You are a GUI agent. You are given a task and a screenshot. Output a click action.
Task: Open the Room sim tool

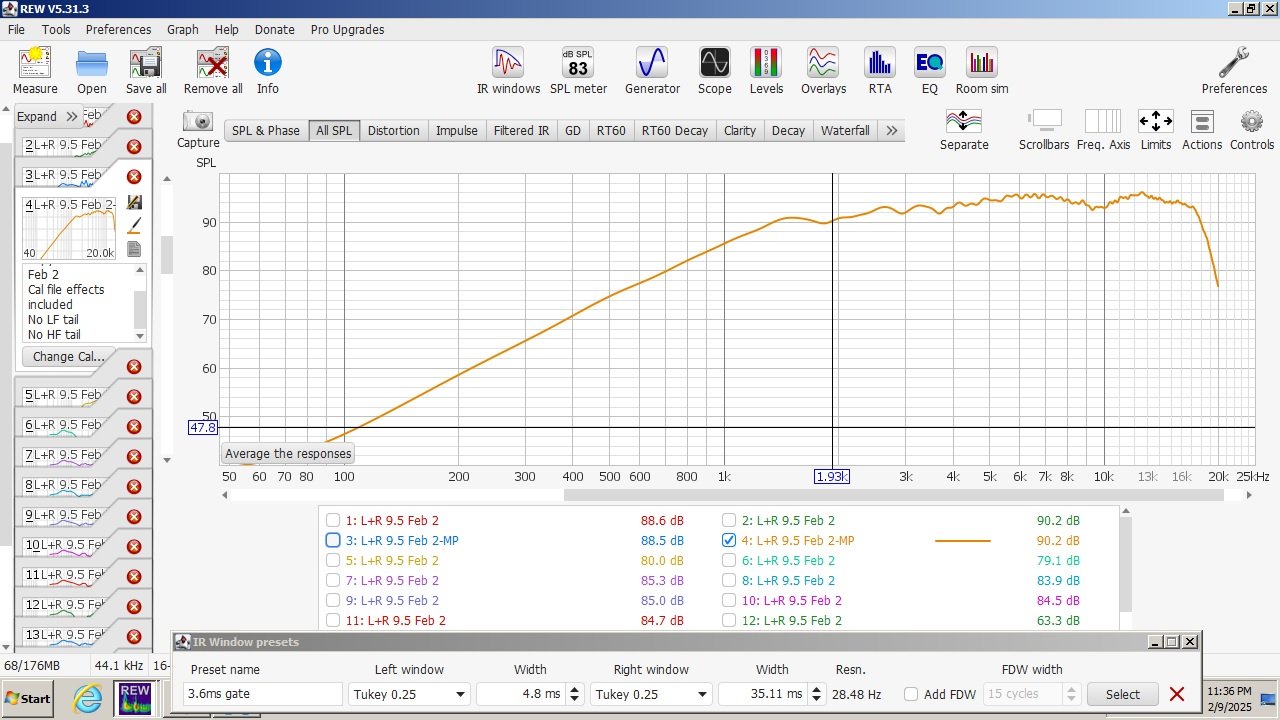click(x=982, y=63)
